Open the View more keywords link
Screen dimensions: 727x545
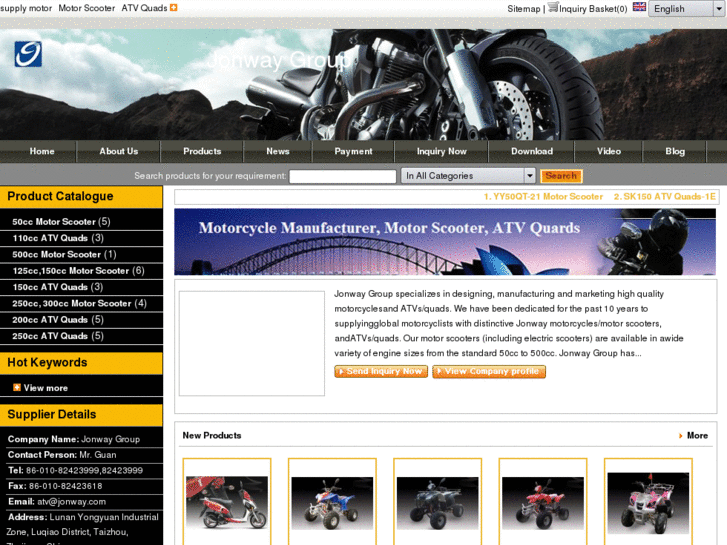(45, 388)
